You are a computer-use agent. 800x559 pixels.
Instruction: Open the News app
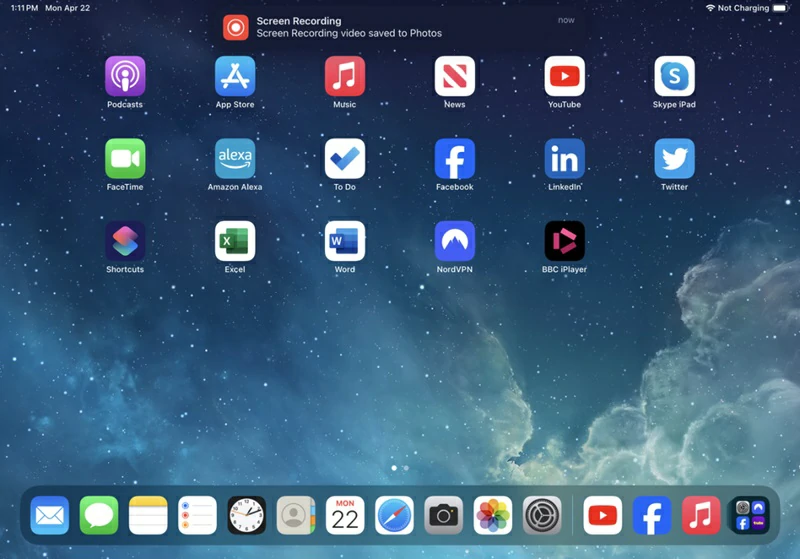pyautogui.click(x=455, y=77)
